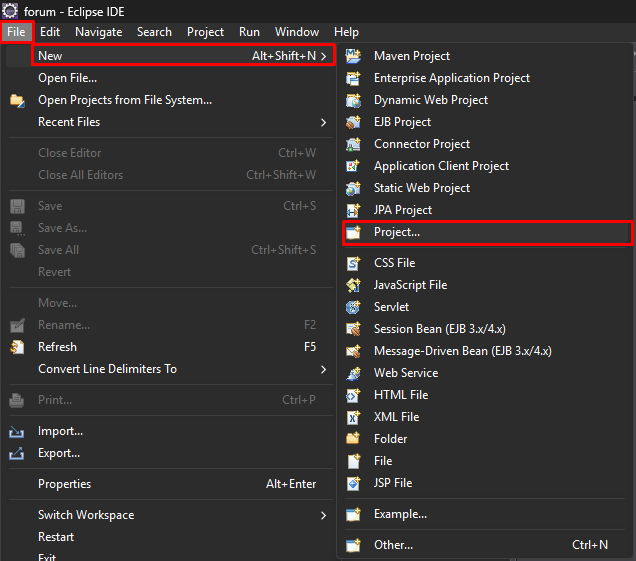Open the Navigate menu

point(98,32)
